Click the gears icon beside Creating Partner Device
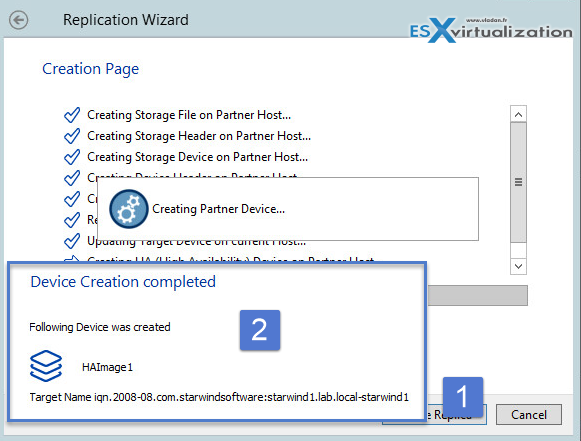Viewport: 581px width, 441px height. (129, 209)
